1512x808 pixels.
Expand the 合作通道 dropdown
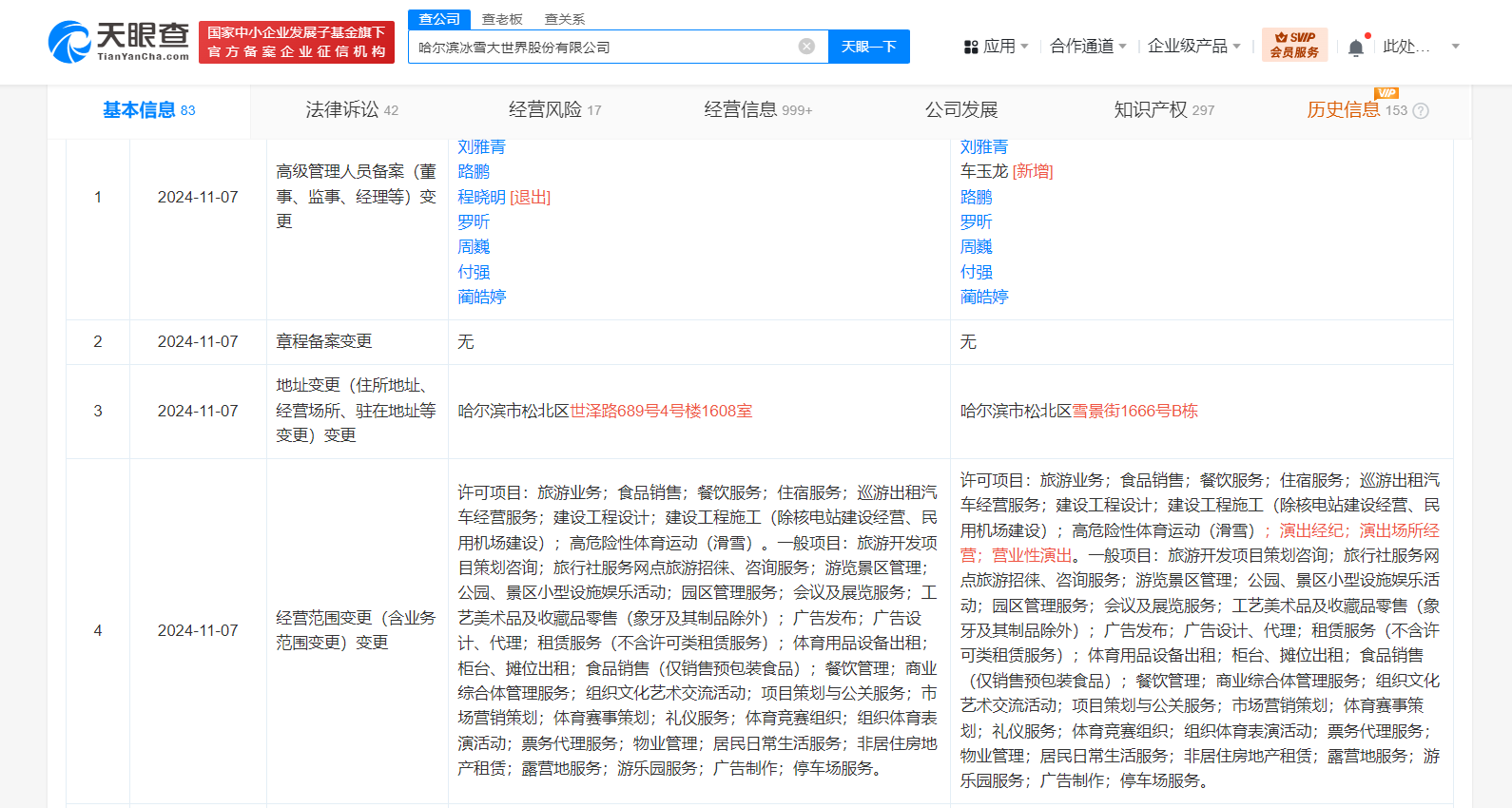[x=1088, y=47]
